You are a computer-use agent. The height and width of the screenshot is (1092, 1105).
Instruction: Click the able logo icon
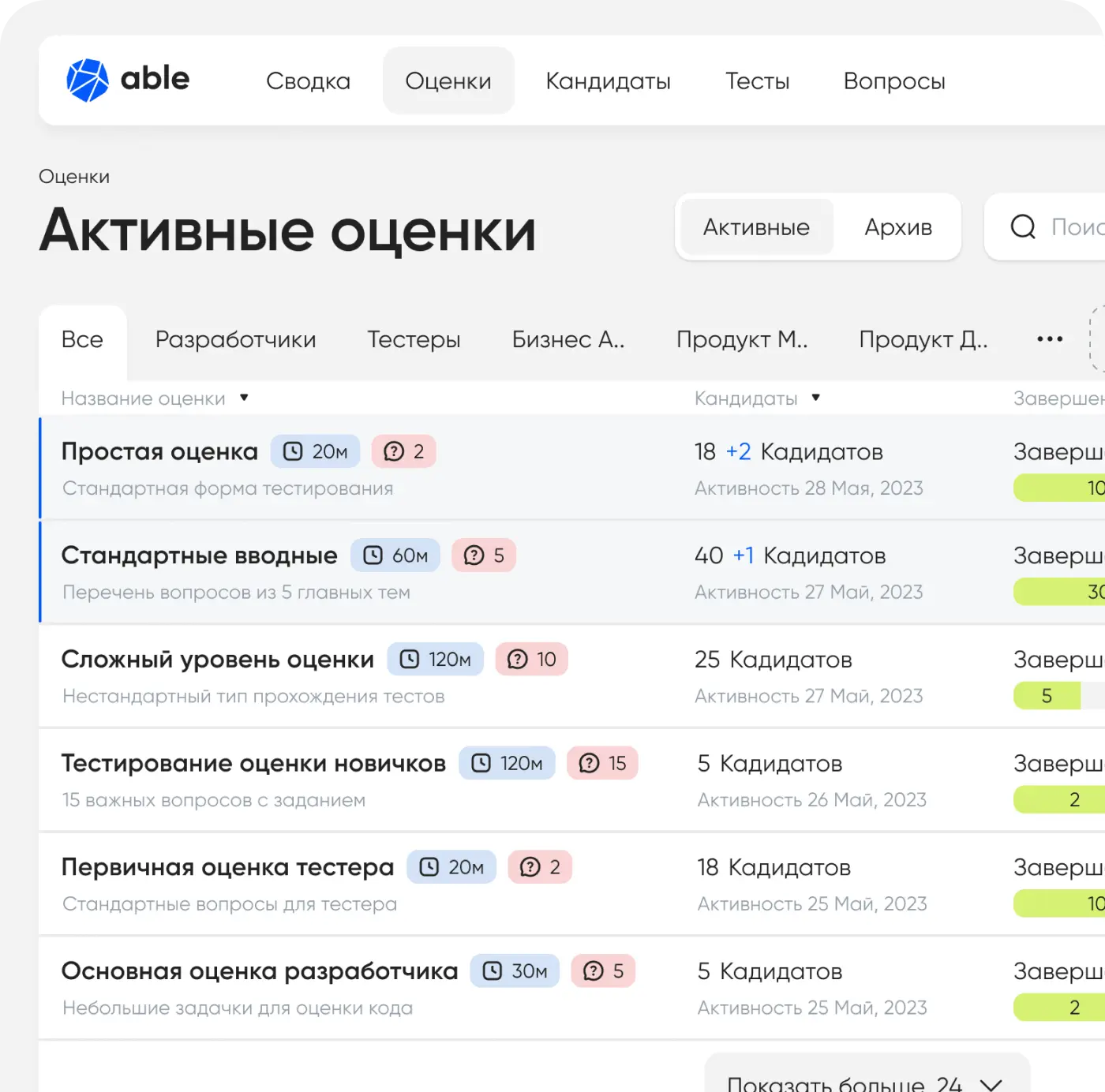(x=87, y=80)
